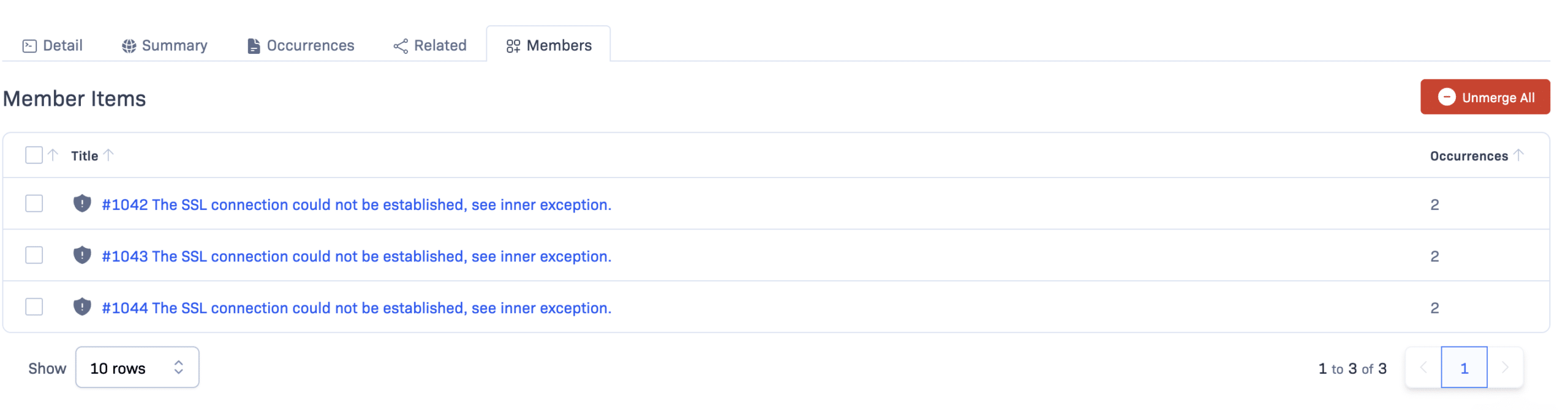Image resolution: width=1568 pixels, height=410 pixels.
Task: Click the shield icon beside item #1043
Action: [x=82, y=255]
